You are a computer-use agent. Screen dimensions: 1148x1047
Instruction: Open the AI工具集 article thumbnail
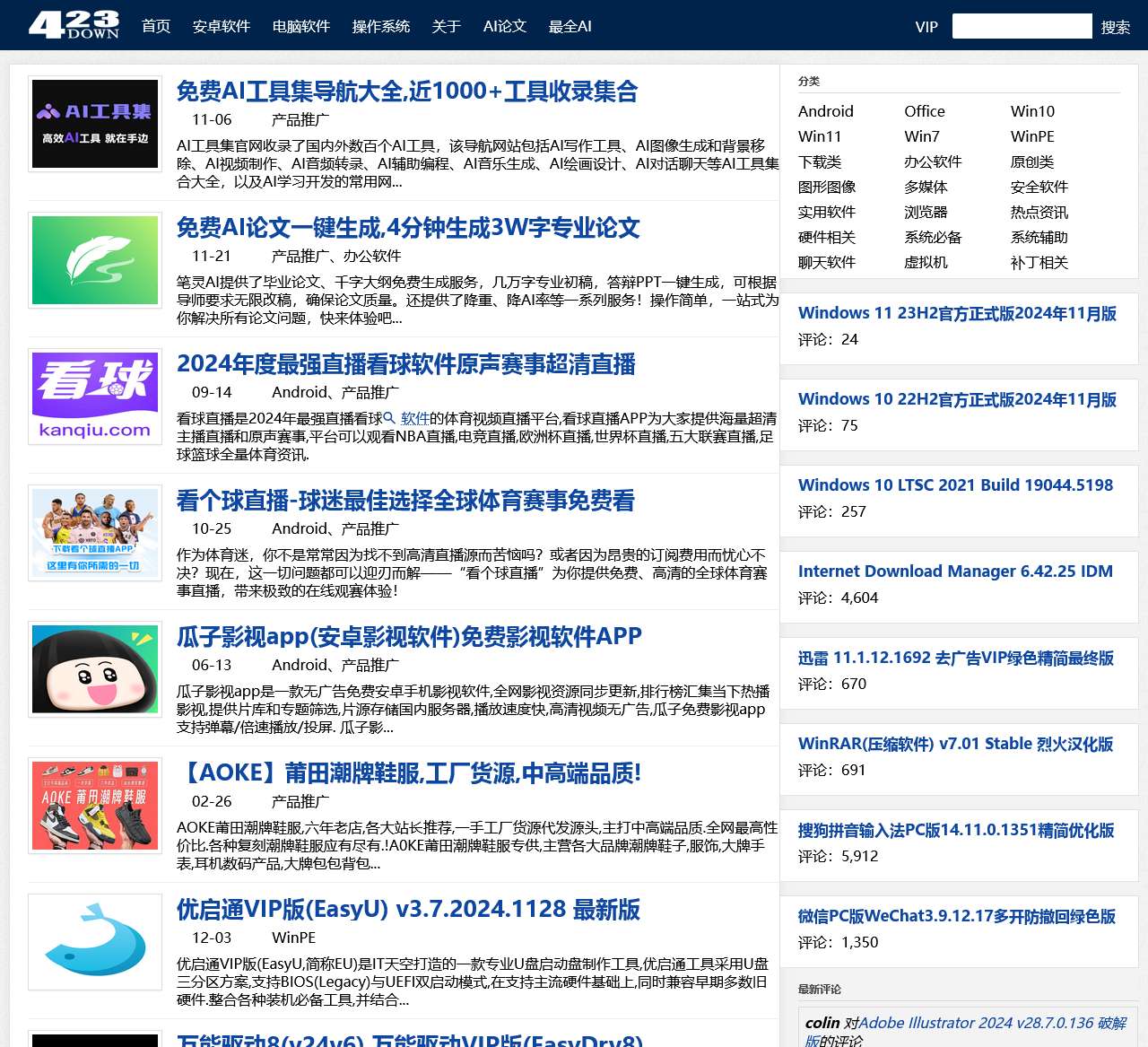point(95,124)
